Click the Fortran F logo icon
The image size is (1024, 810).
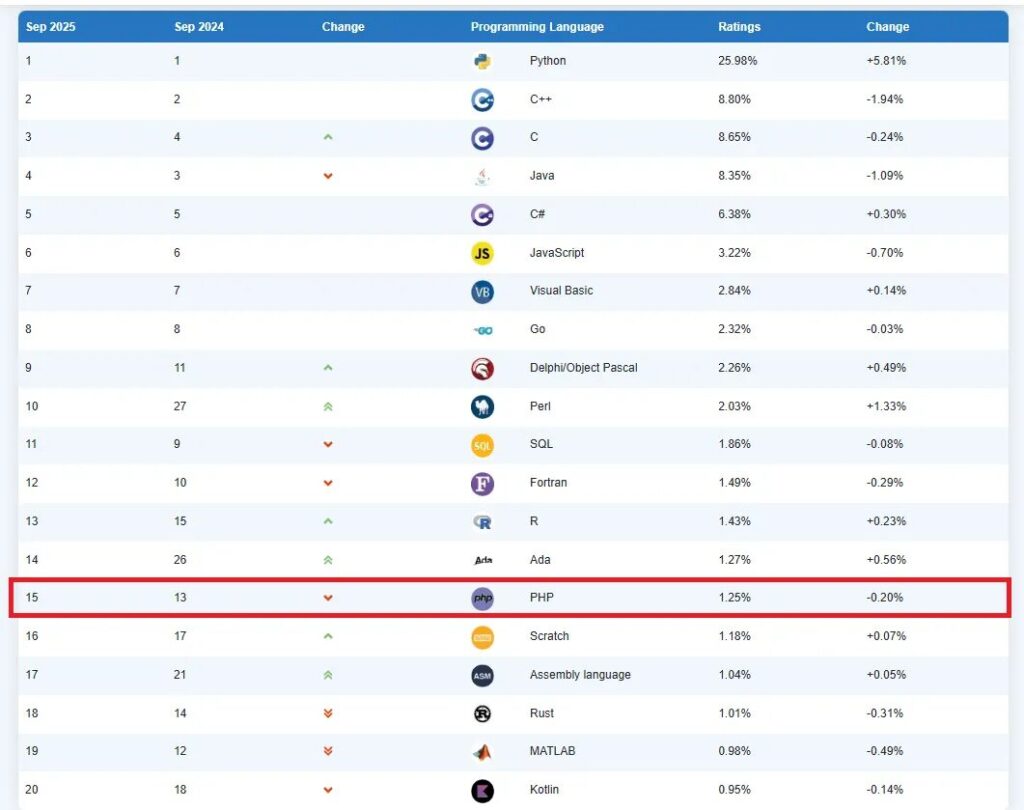(x=482, y=483)
